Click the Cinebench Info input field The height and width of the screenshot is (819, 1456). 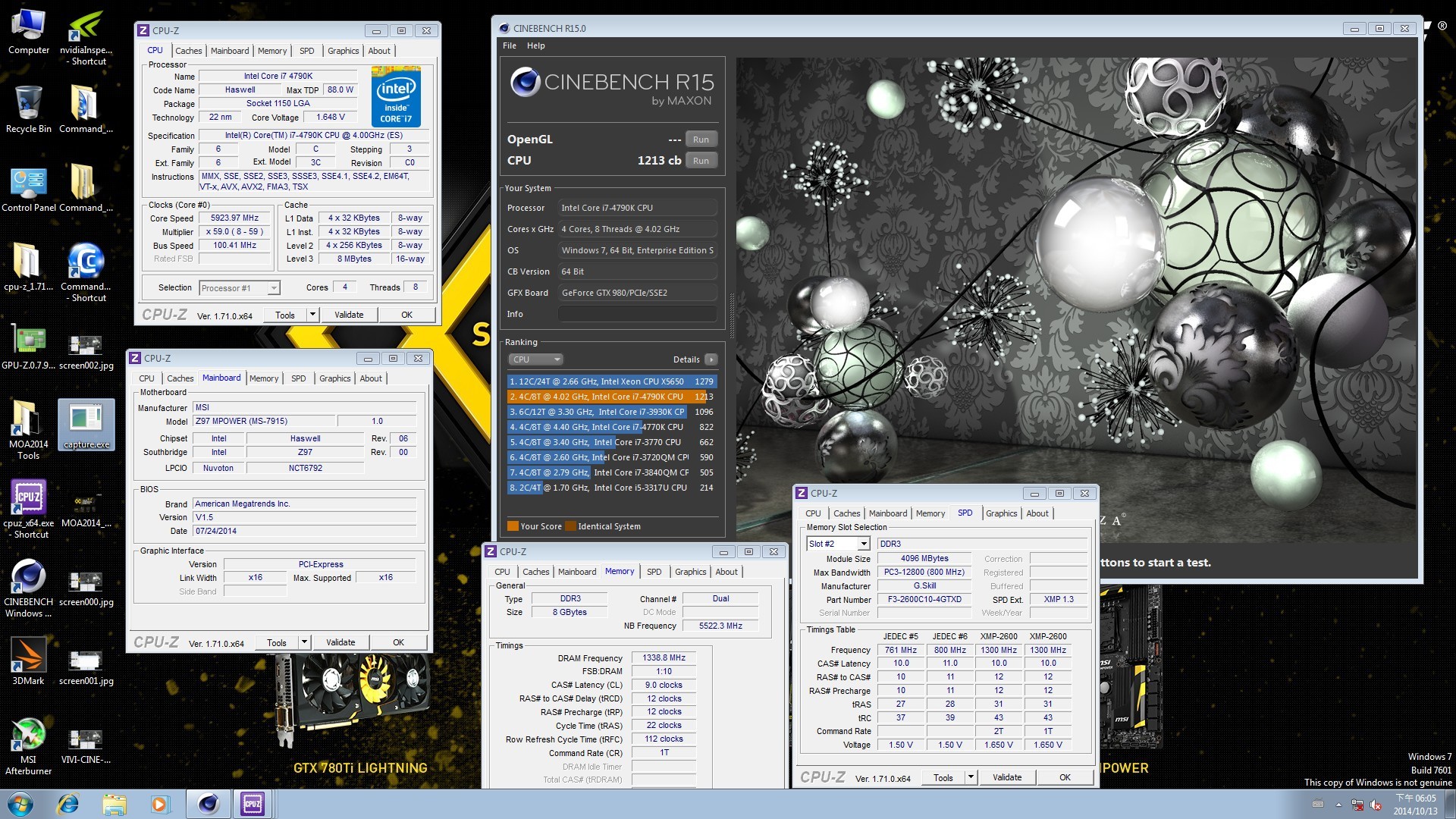coord(638,314)
